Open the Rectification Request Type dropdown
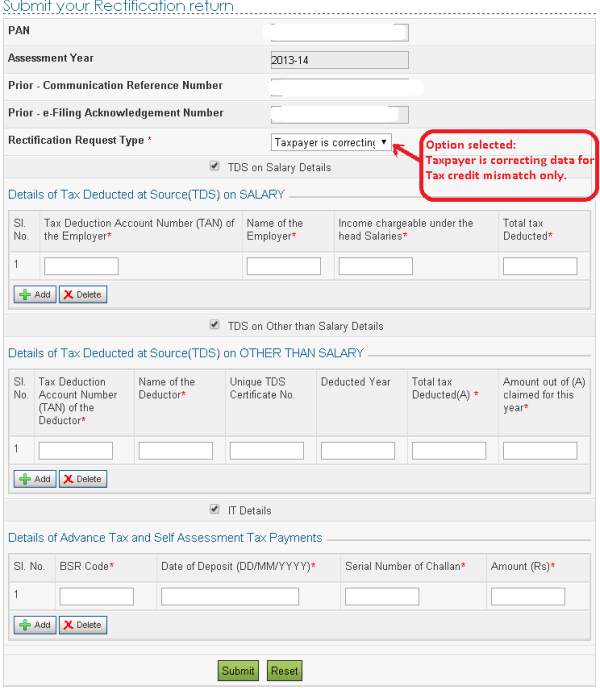 [332, 143]
